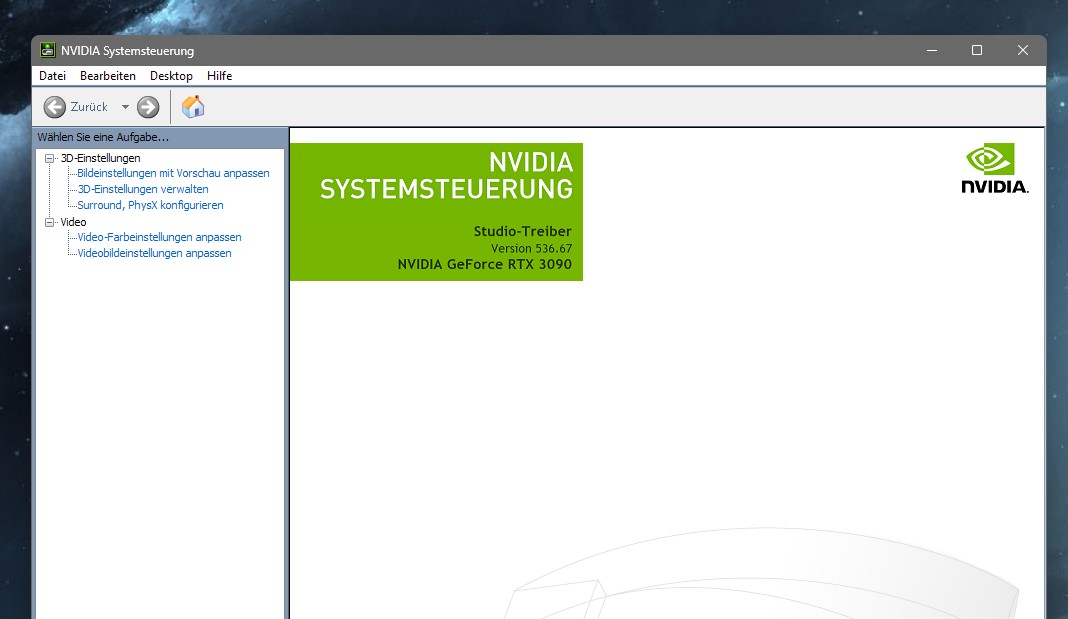Open Bildeinstellungen mit Vorschau anpassen
1068x619 pixels.
[173, 173]
